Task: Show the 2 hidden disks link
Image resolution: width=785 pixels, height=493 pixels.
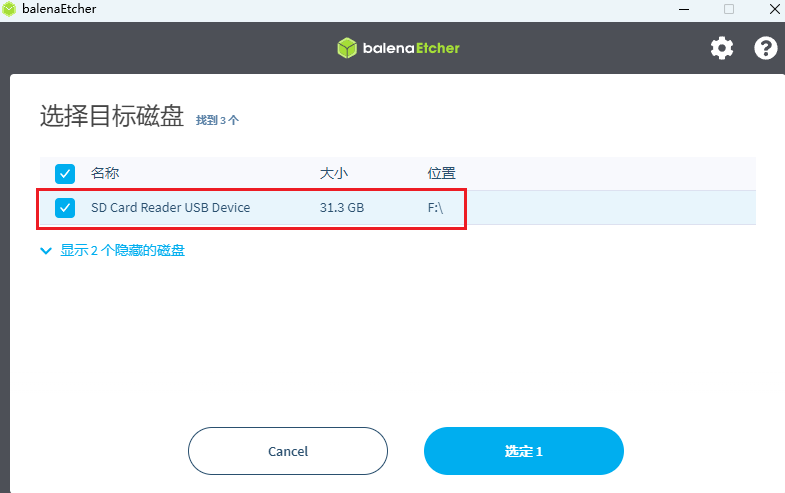Action: coord(122,250)
